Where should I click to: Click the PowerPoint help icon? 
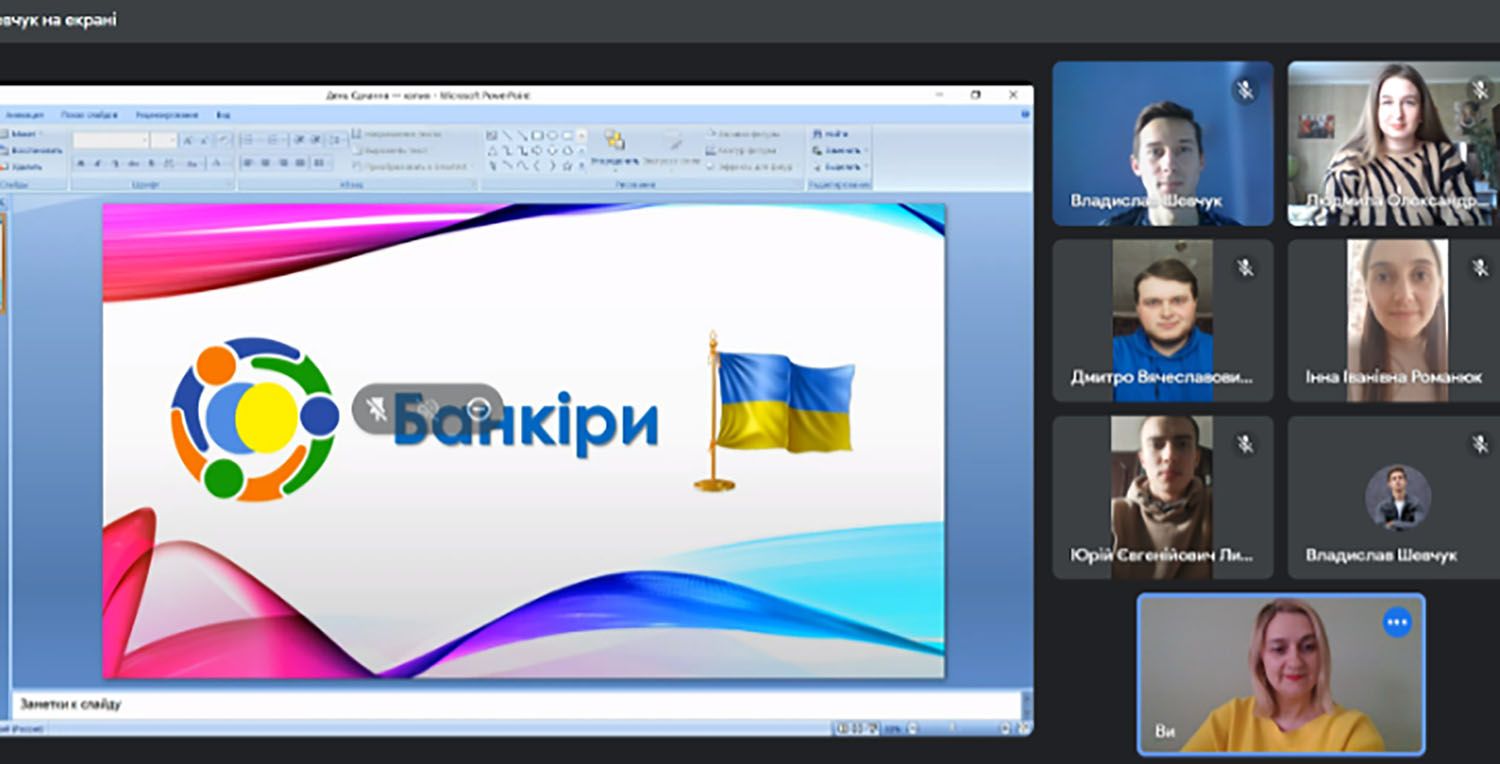tap(1025, 114)
